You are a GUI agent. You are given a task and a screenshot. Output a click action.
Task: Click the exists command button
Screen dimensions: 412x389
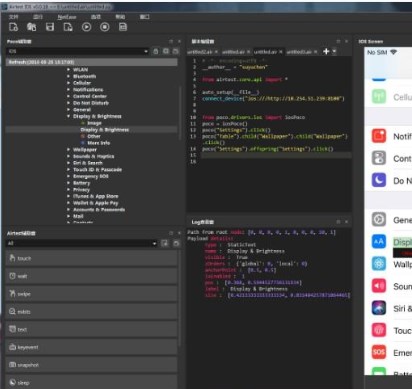(x=91, y=312)
